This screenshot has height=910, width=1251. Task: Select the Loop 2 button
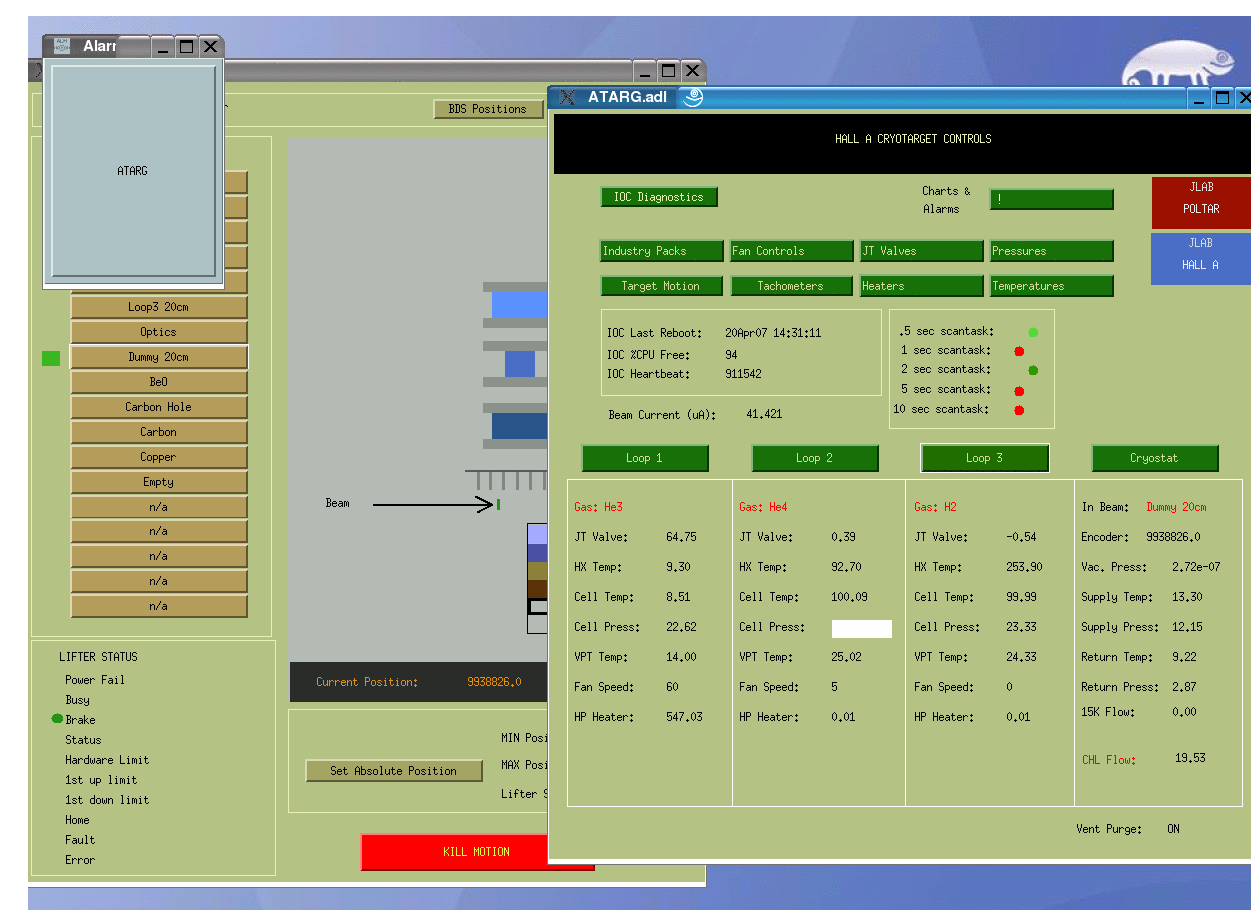pos(815,458)
